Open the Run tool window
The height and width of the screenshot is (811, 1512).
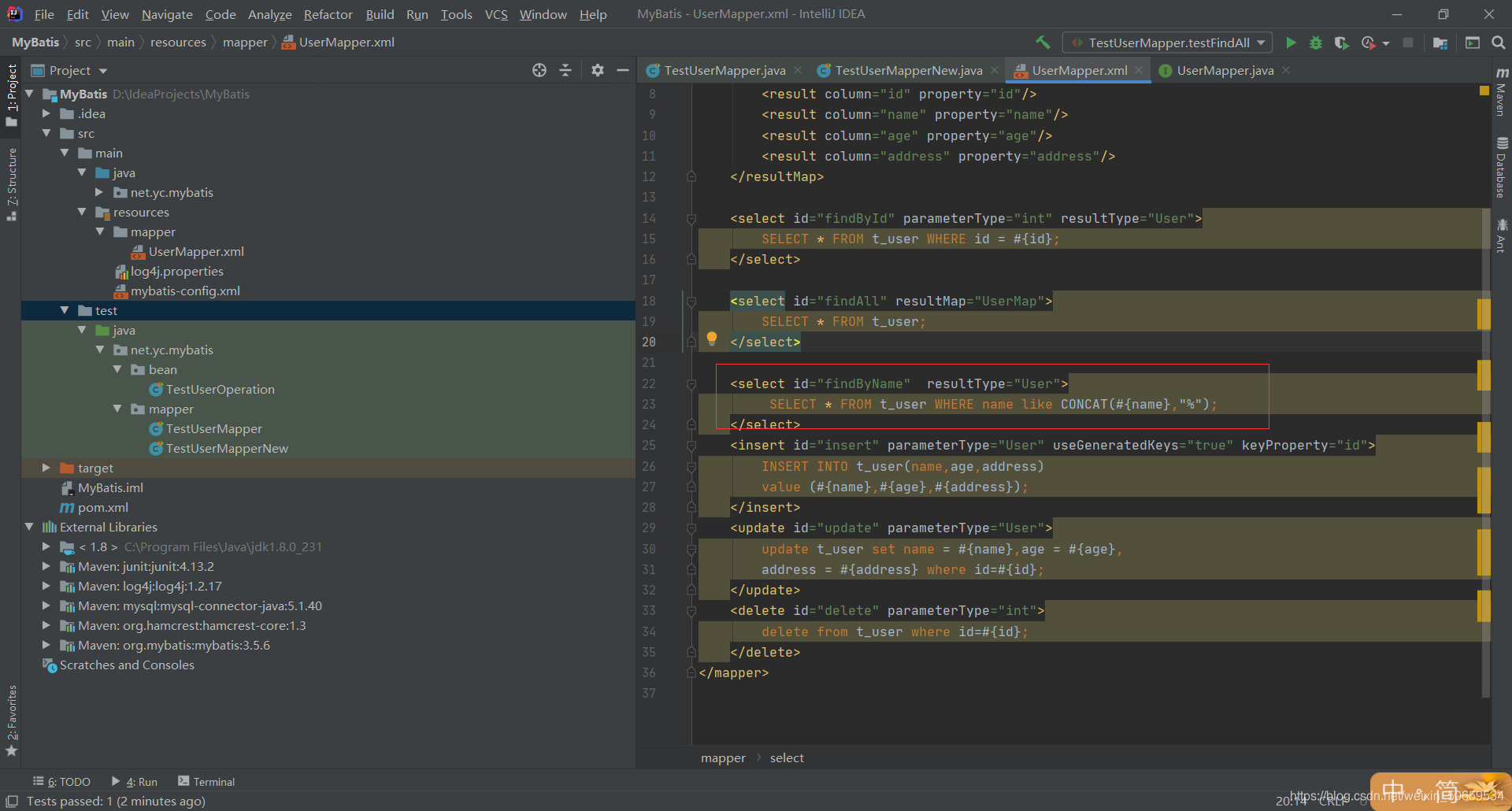pos(135,782)
